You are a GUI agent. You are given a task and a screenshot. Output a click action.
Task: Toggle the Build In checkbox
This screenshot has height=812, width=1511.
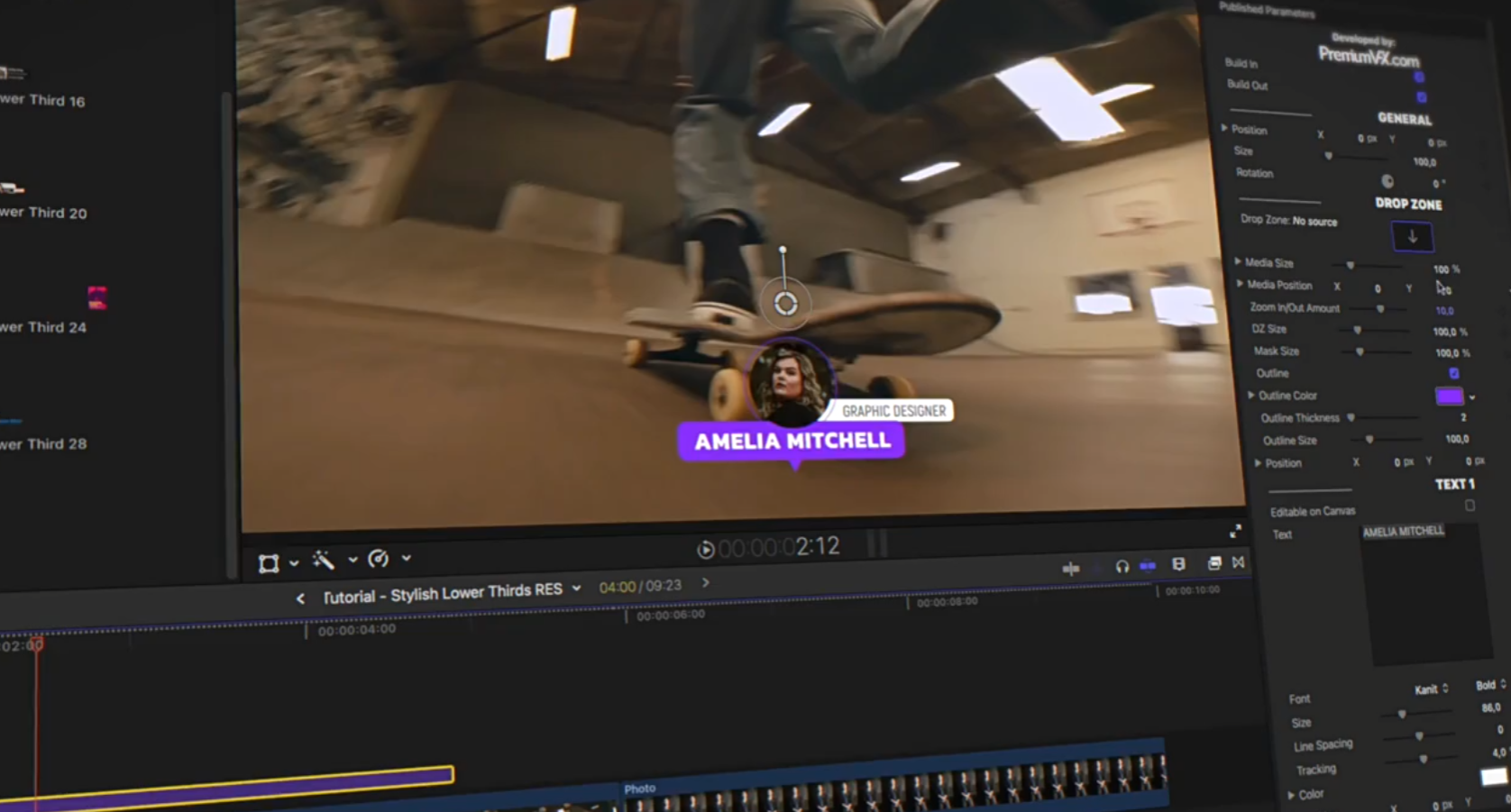[x=1419, y=78]
